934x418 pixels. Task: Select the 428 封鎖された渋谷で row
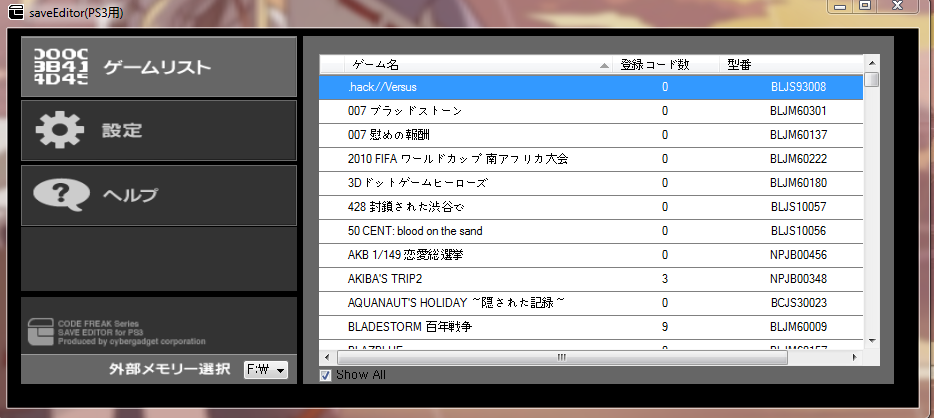tap(591, 207)
